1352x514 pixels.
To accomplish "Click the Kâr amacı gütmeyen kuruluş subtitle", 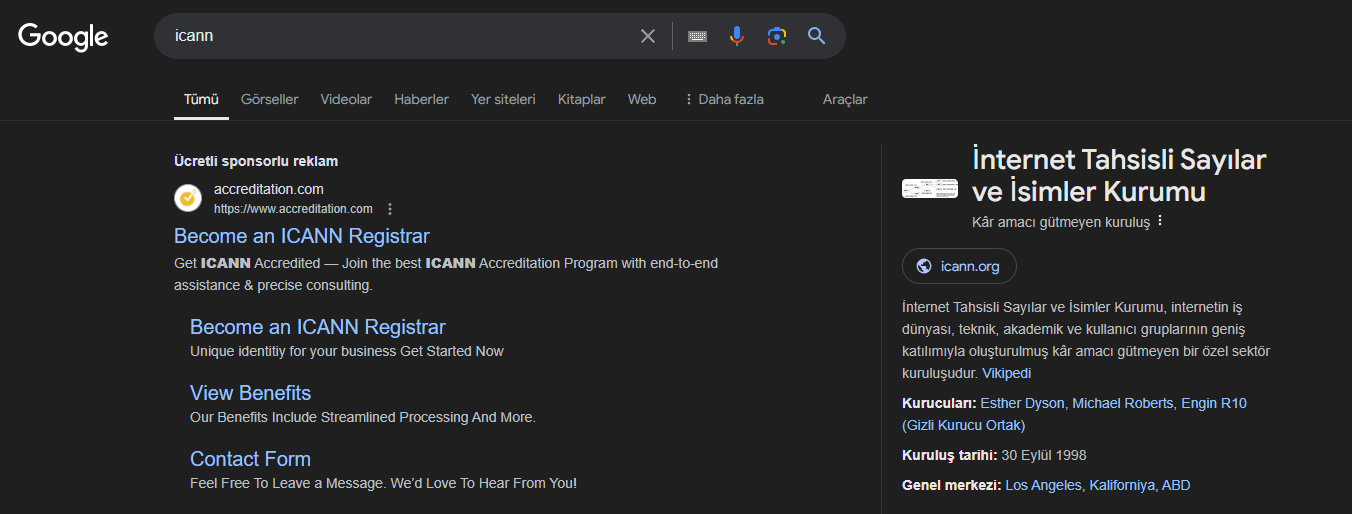I will point(1061,222).
